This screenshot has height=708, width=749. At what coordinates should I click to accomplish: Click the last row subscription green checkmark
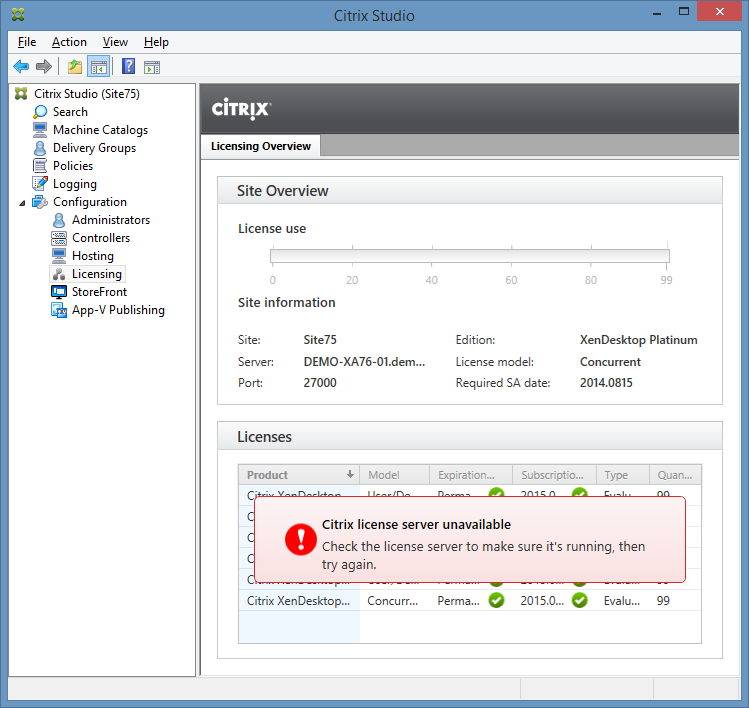(579, 601)
